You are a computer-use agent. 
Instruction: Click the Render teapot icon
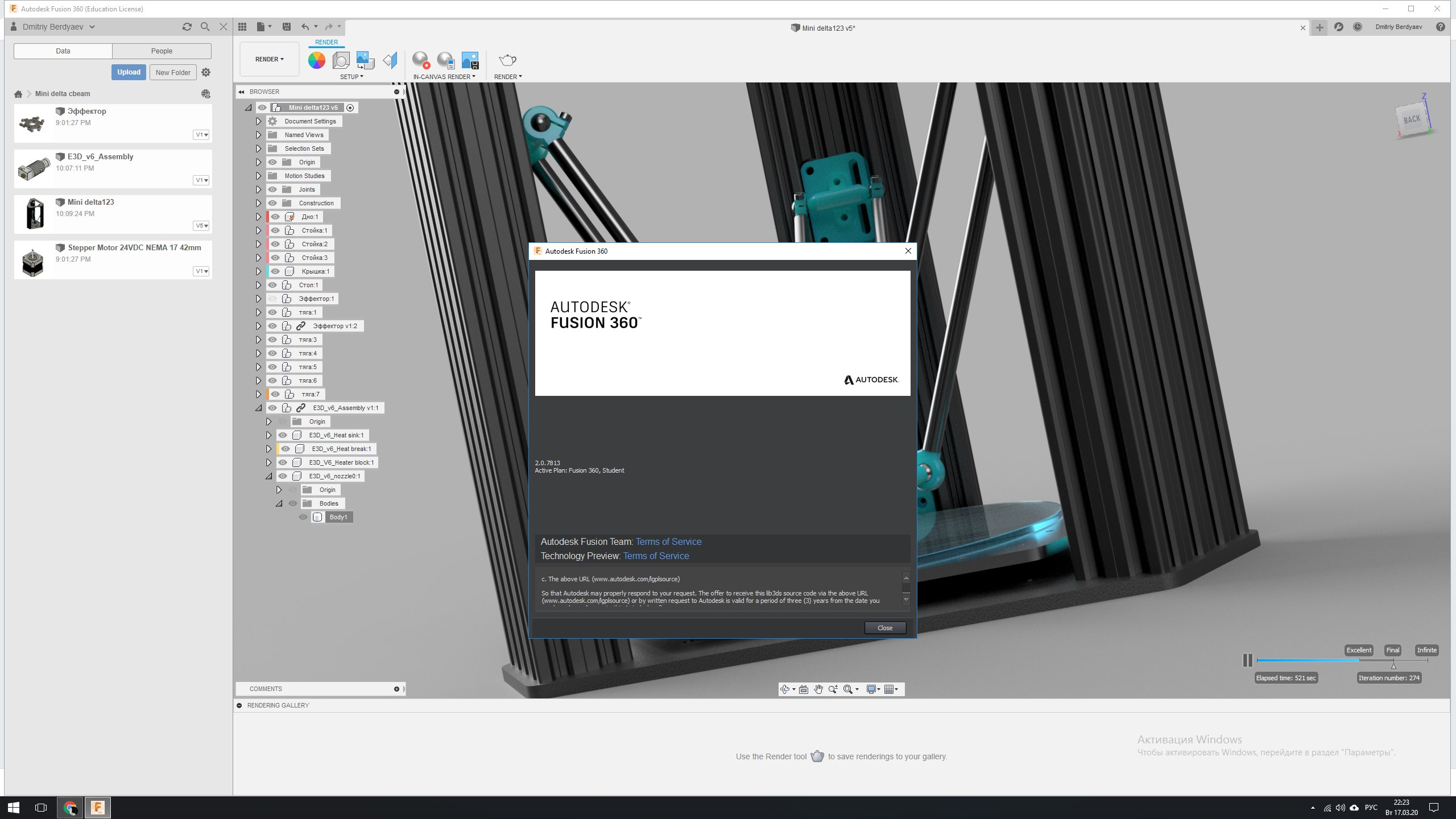[x=507, y=60]
